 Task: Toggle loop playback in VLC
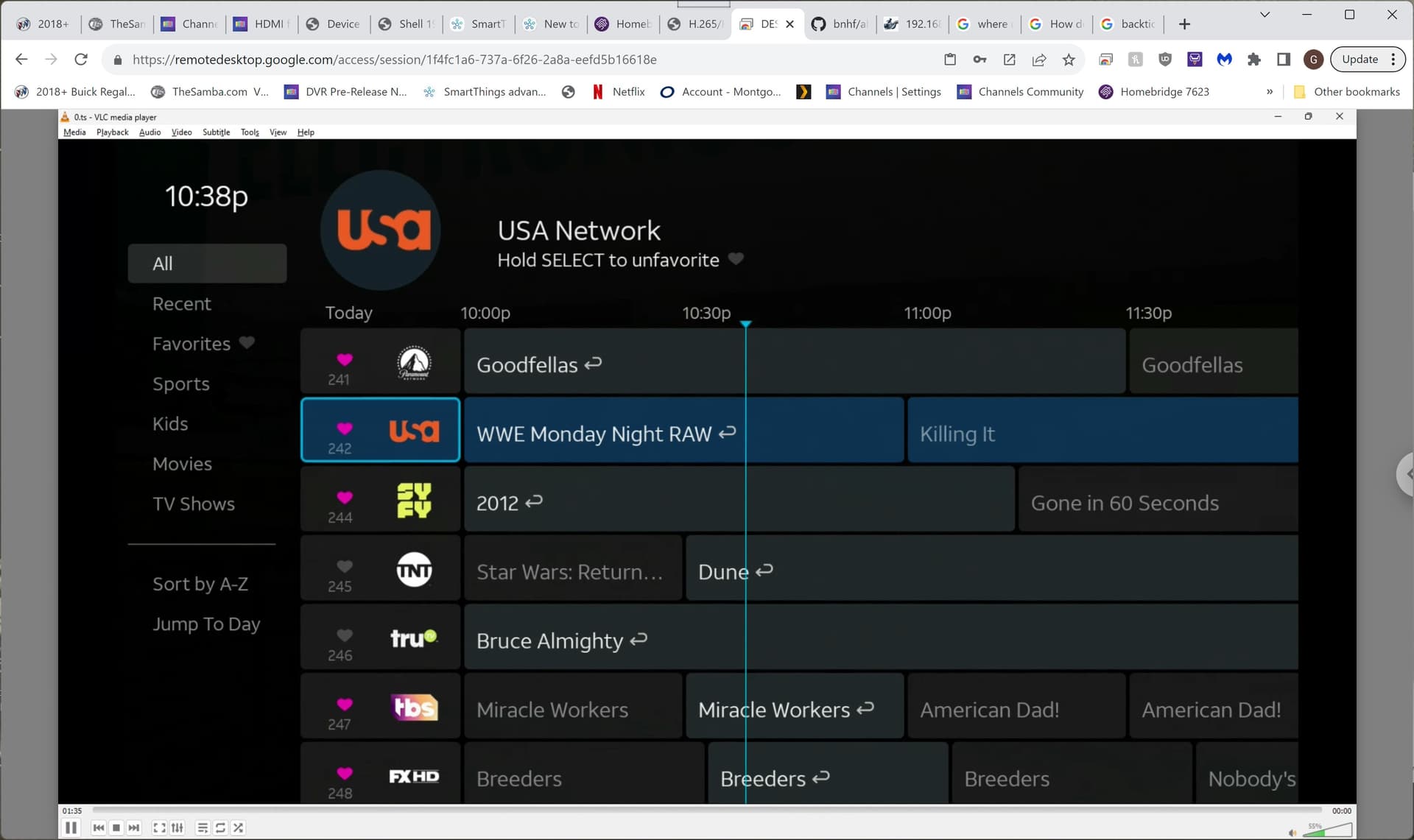point(220,827)
